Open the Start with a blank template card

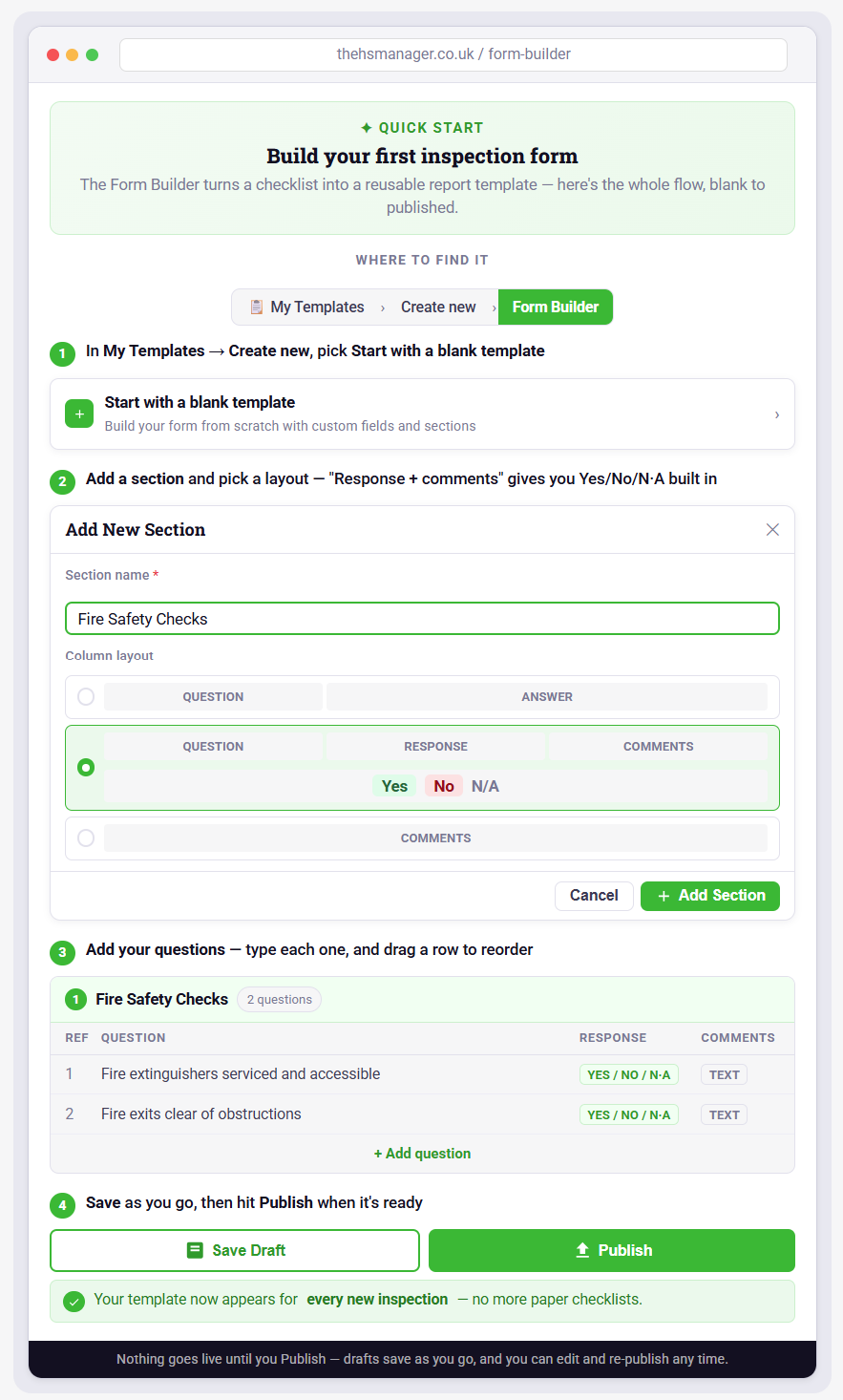[422, 414]
